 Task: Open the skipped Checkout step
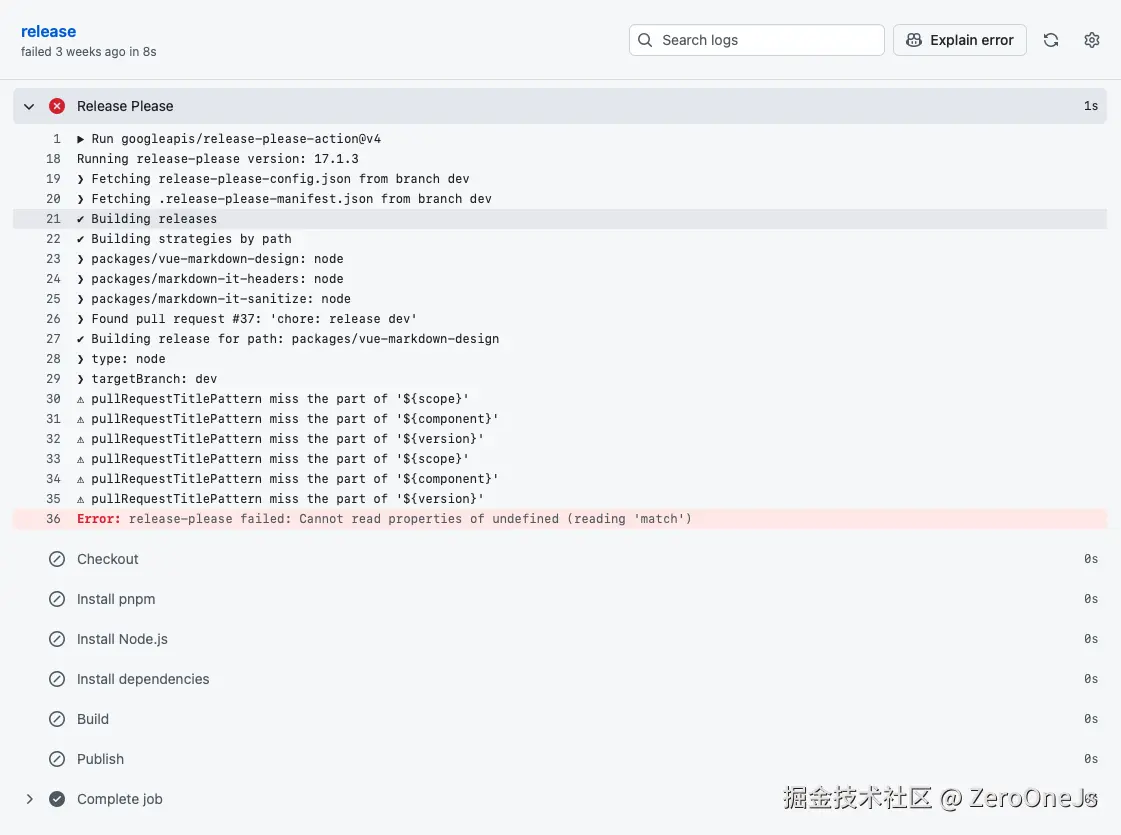(560, 559)
